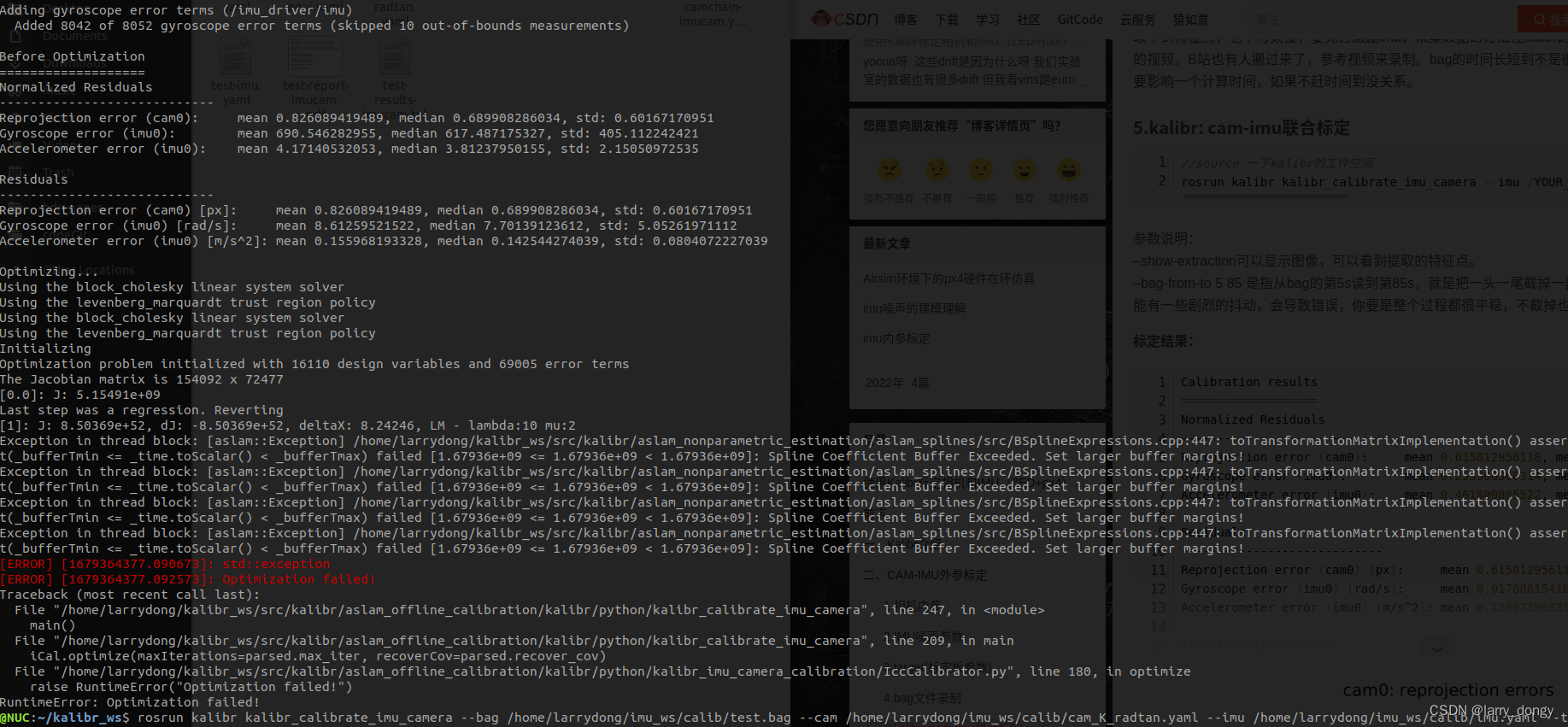This screenshot has height=727, width=1568.
Task: Open article imu噪声的建模理解
Action: coord(913,308)
